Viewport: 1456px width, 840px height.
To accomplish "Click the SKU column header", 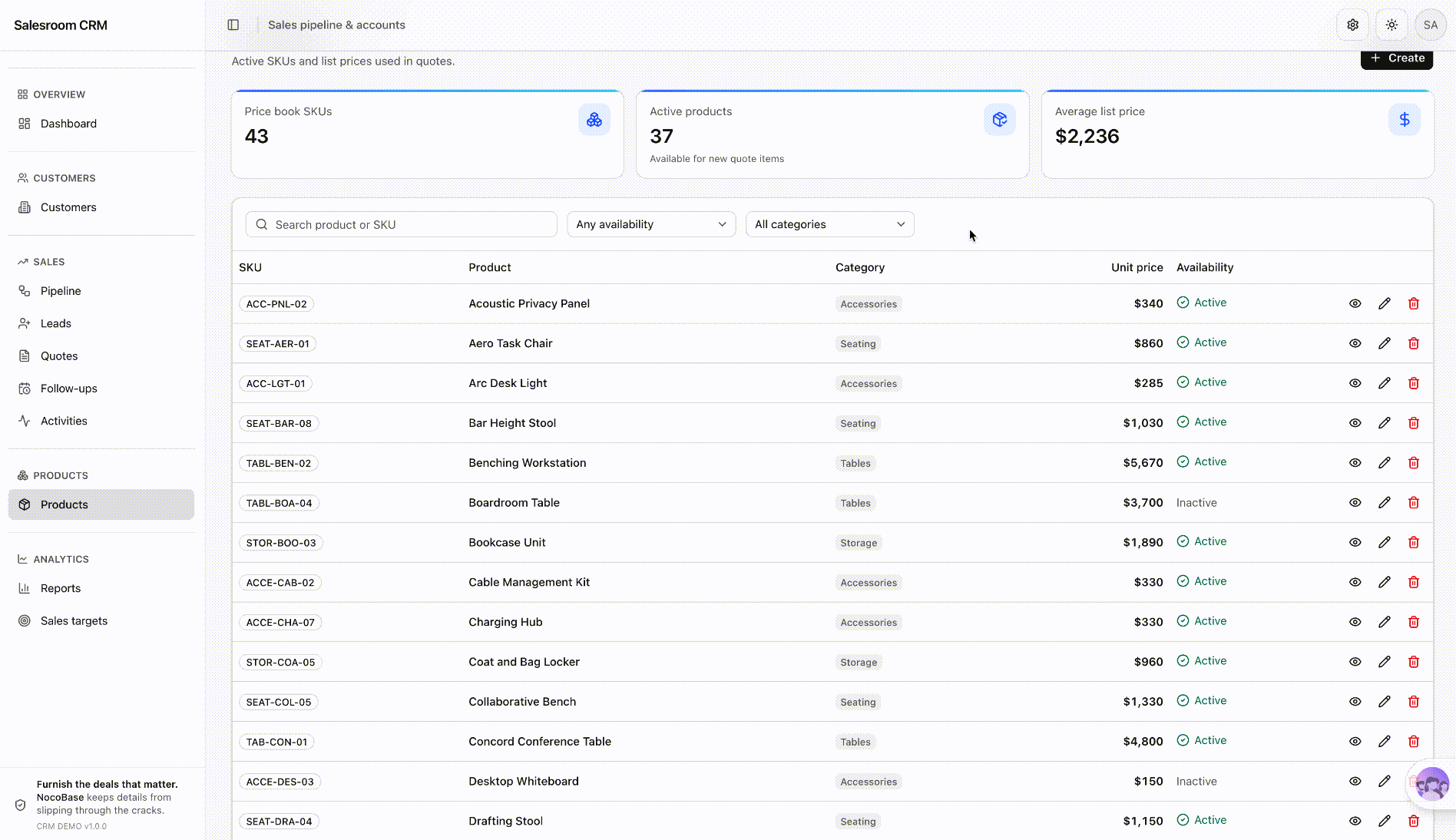I will pyautogui.click(x=250, y=267).
